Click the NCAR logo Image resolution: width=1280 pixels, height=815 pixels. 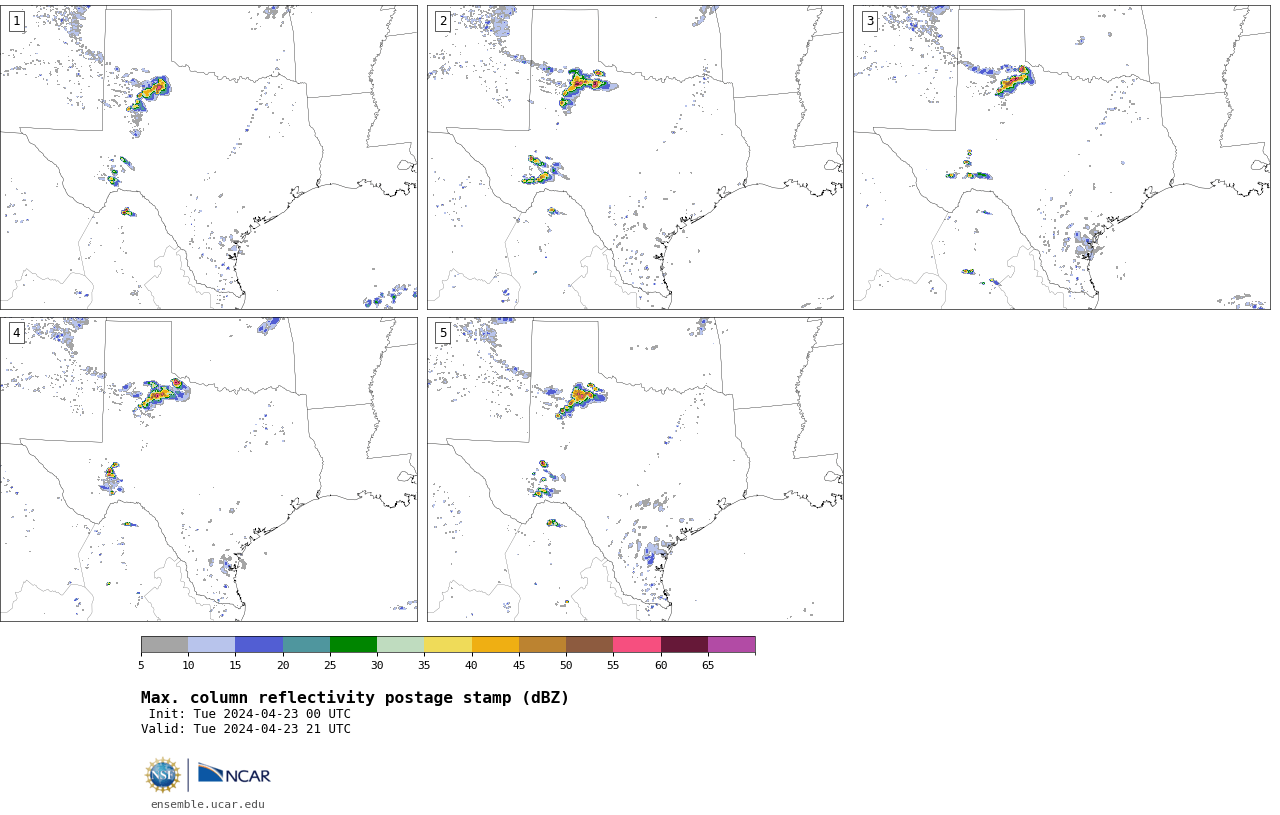click(x=234, y=774)
